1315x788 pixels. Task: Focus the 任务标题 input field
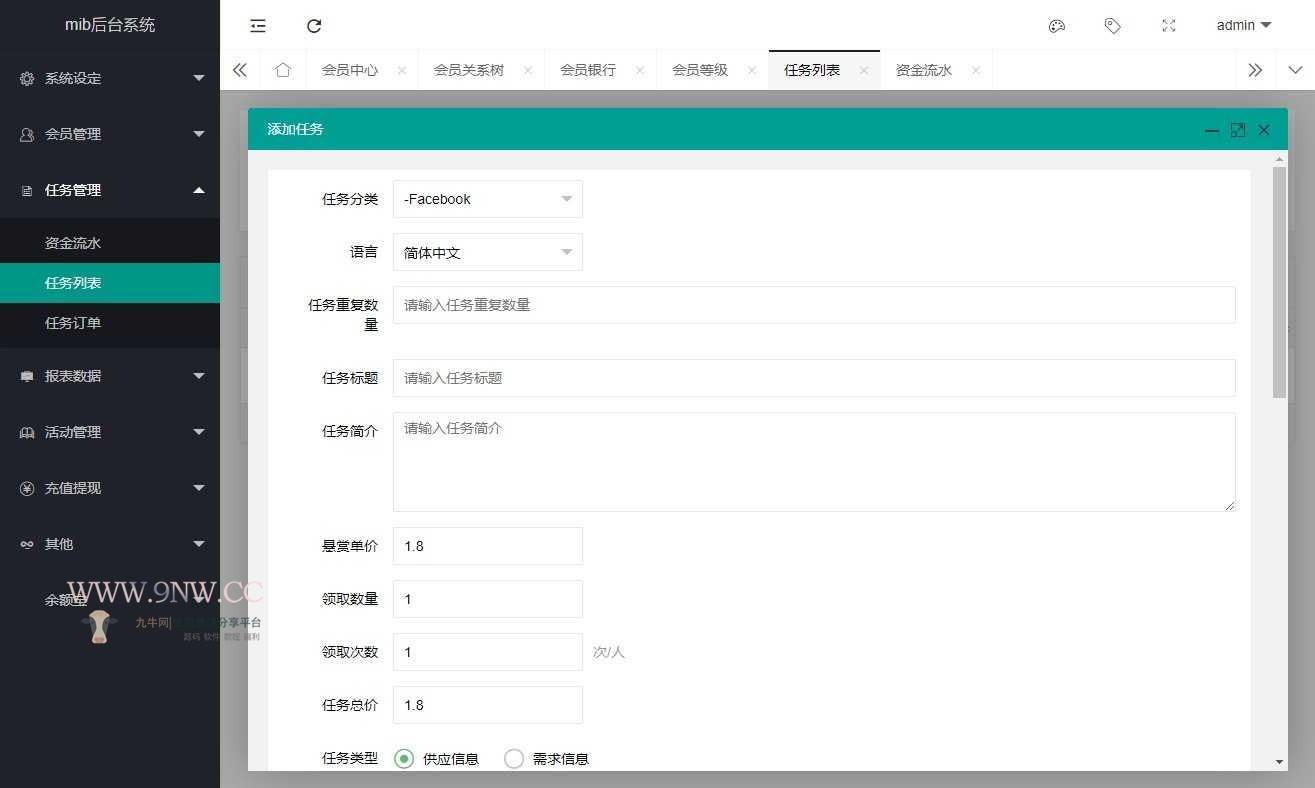pos(814,378)
